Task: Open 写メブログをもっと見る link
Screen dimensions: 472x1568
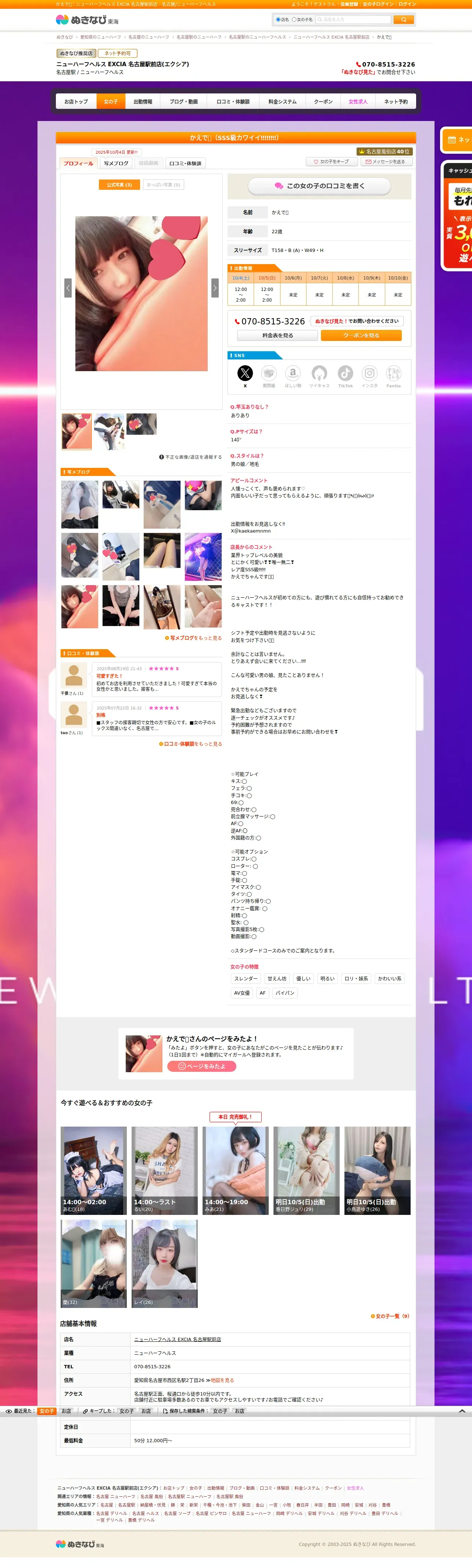Action: pos(193,638)
